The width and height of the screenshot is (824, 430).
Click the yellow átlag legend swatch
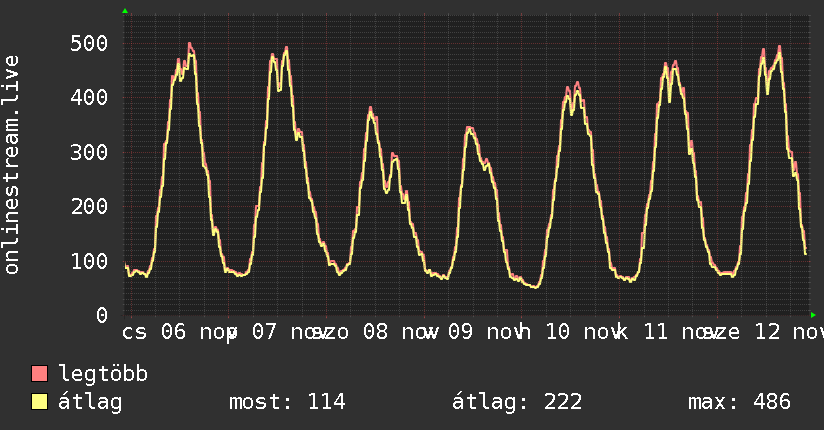click(x=40, y=403)
